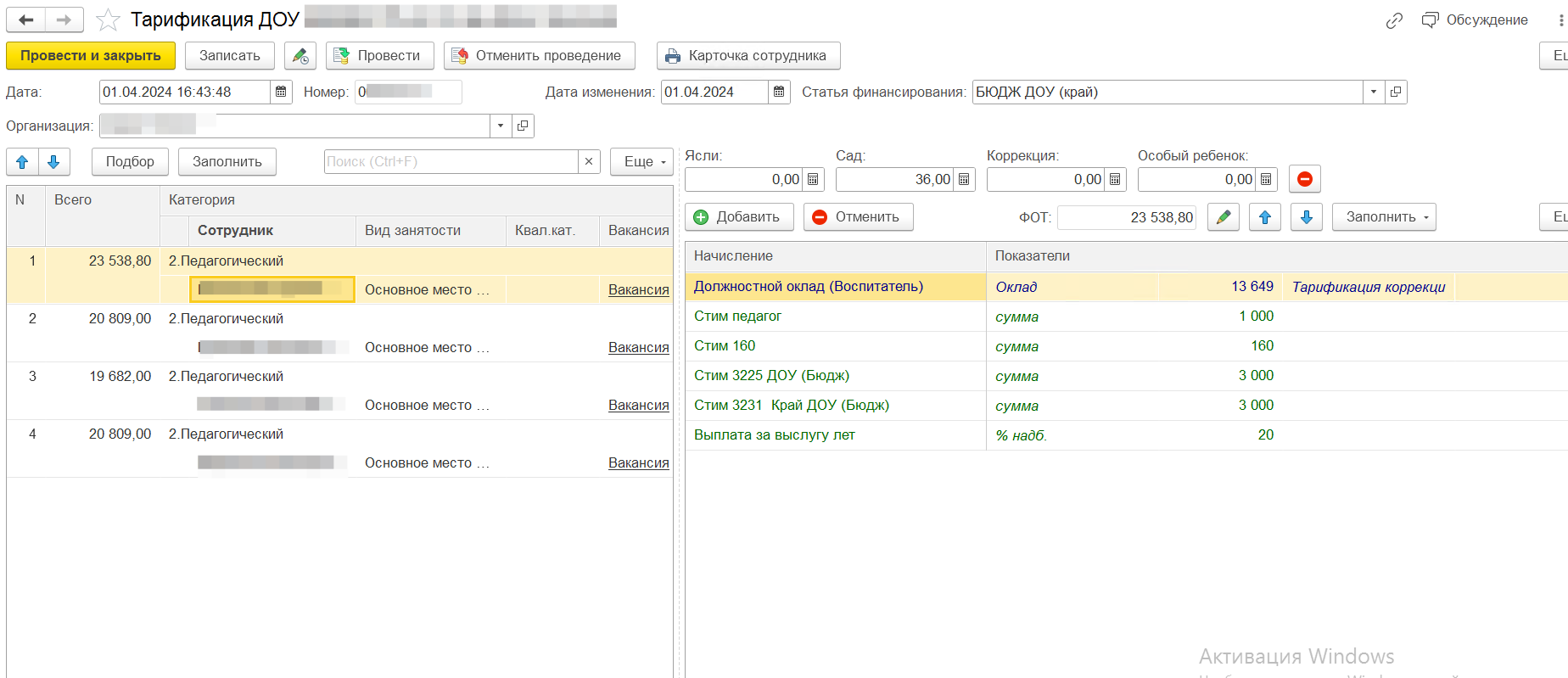Open Обсуждение panel
Image resolution: width=1568 pixels, height=678 pixels.
1476,20
